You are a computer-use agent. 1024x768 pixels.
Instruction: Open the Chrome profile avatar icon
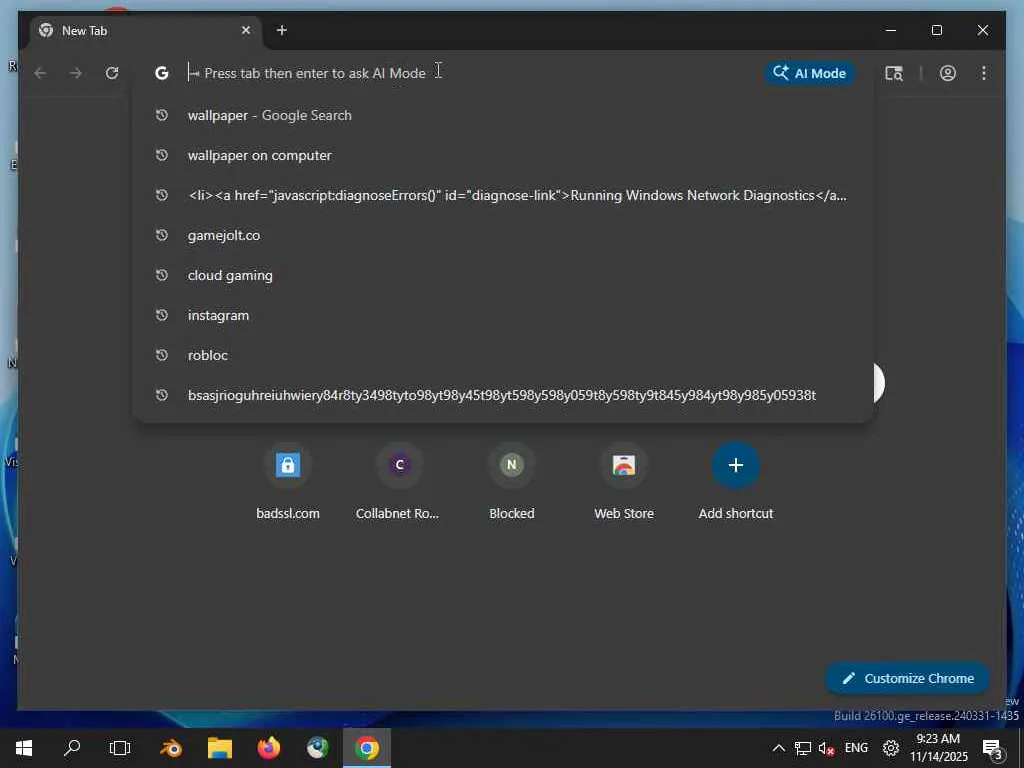pyautogui.click(x=948, y=73)
